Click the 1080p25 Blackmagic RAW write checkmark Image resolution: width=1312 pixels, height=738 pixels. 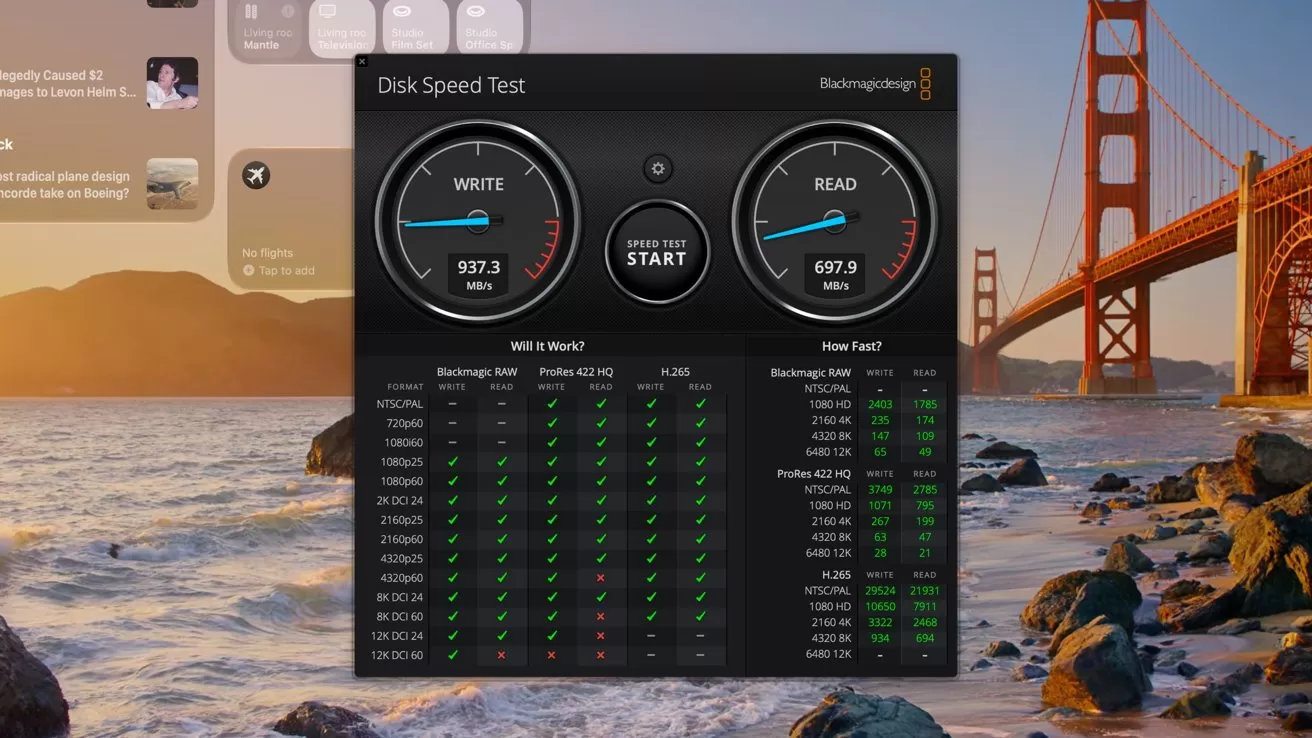pos(452,462)
